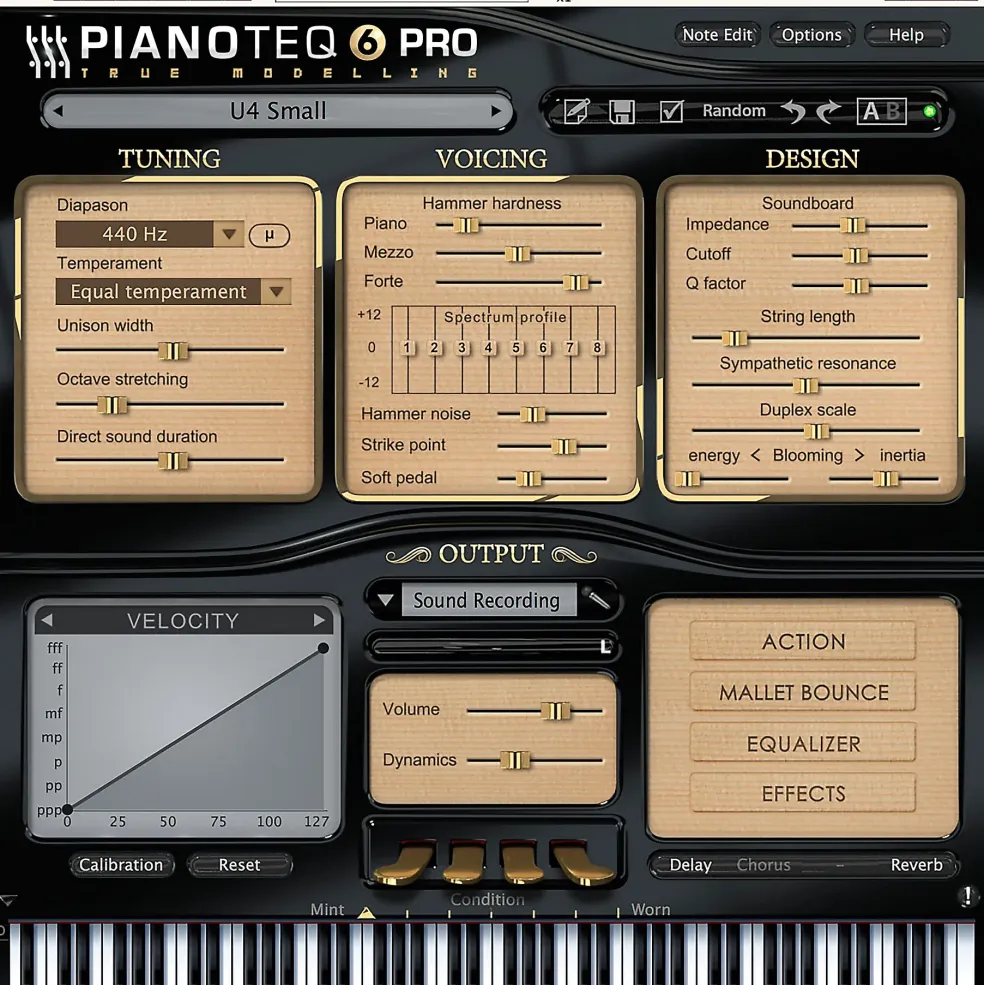Screen dimensions: 984x985
Task: Adjust the Volume slider handle
Action: point(555,711)
